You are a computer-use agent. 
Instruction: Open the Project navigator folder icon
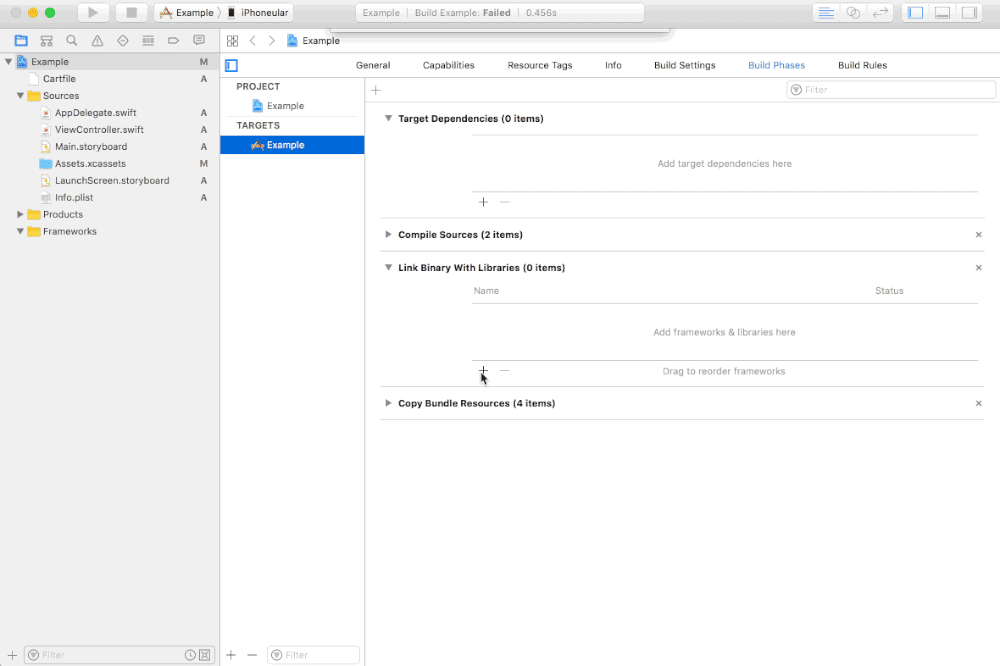[21, 41]
